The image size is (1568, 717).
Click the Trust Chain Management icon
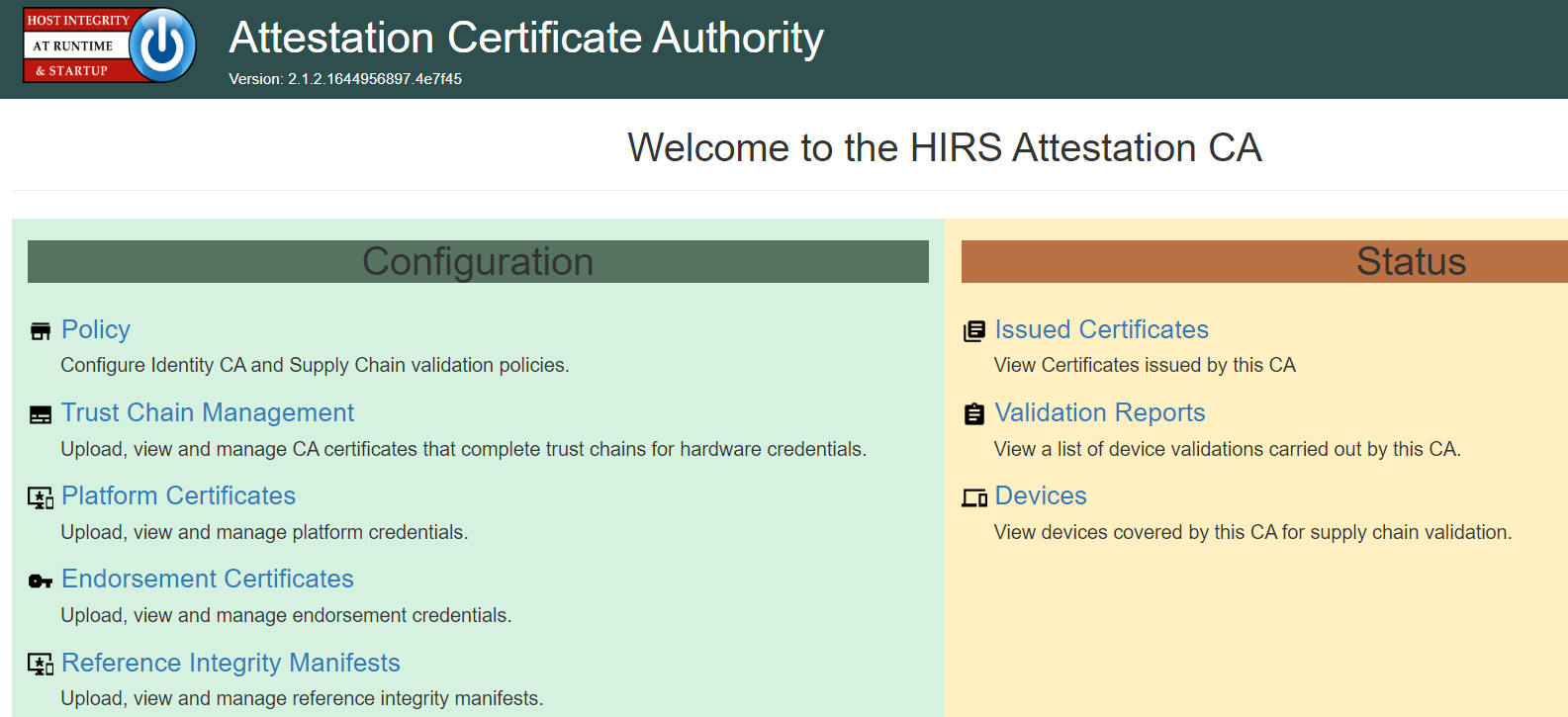tap(41, 414)
